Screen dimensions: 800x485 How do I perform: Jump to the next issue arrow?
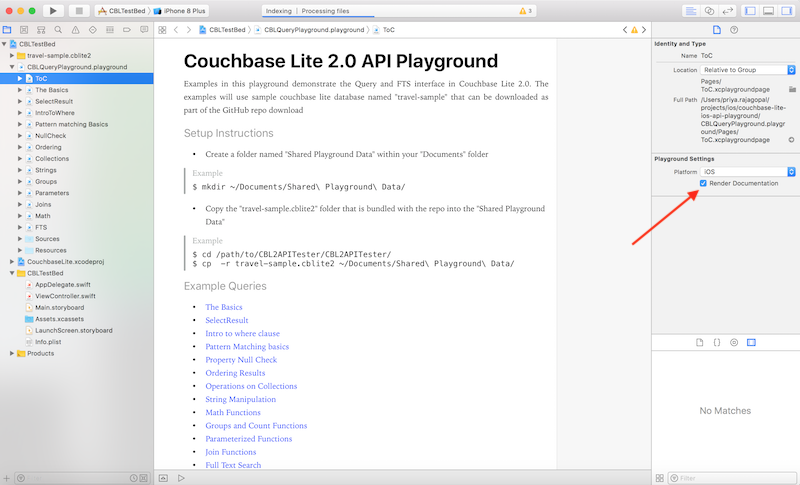pyautogui.click(x=644, y=30)
